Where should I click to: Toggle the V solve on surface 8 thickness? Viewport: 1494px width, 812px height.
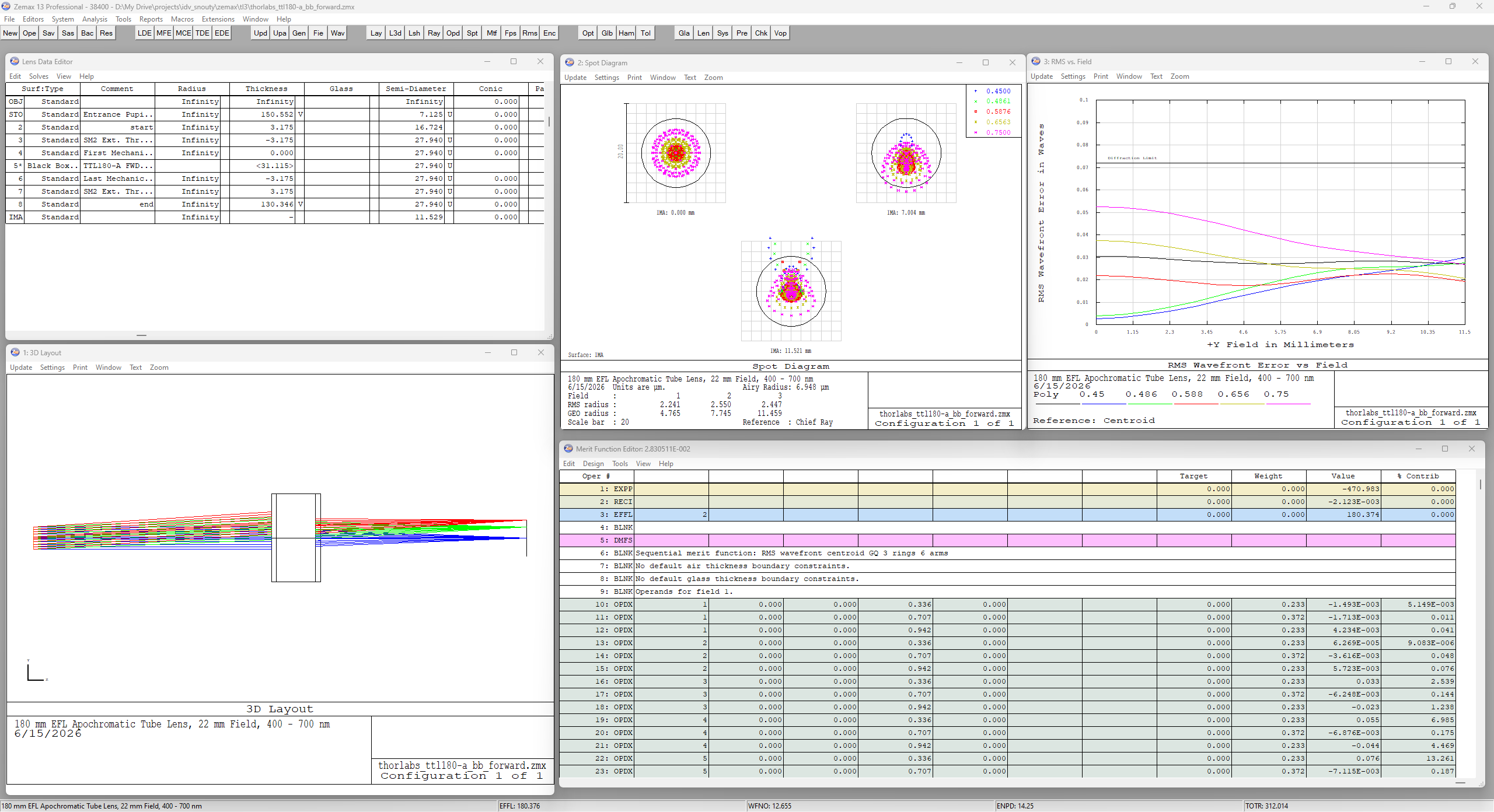point(300,204)
